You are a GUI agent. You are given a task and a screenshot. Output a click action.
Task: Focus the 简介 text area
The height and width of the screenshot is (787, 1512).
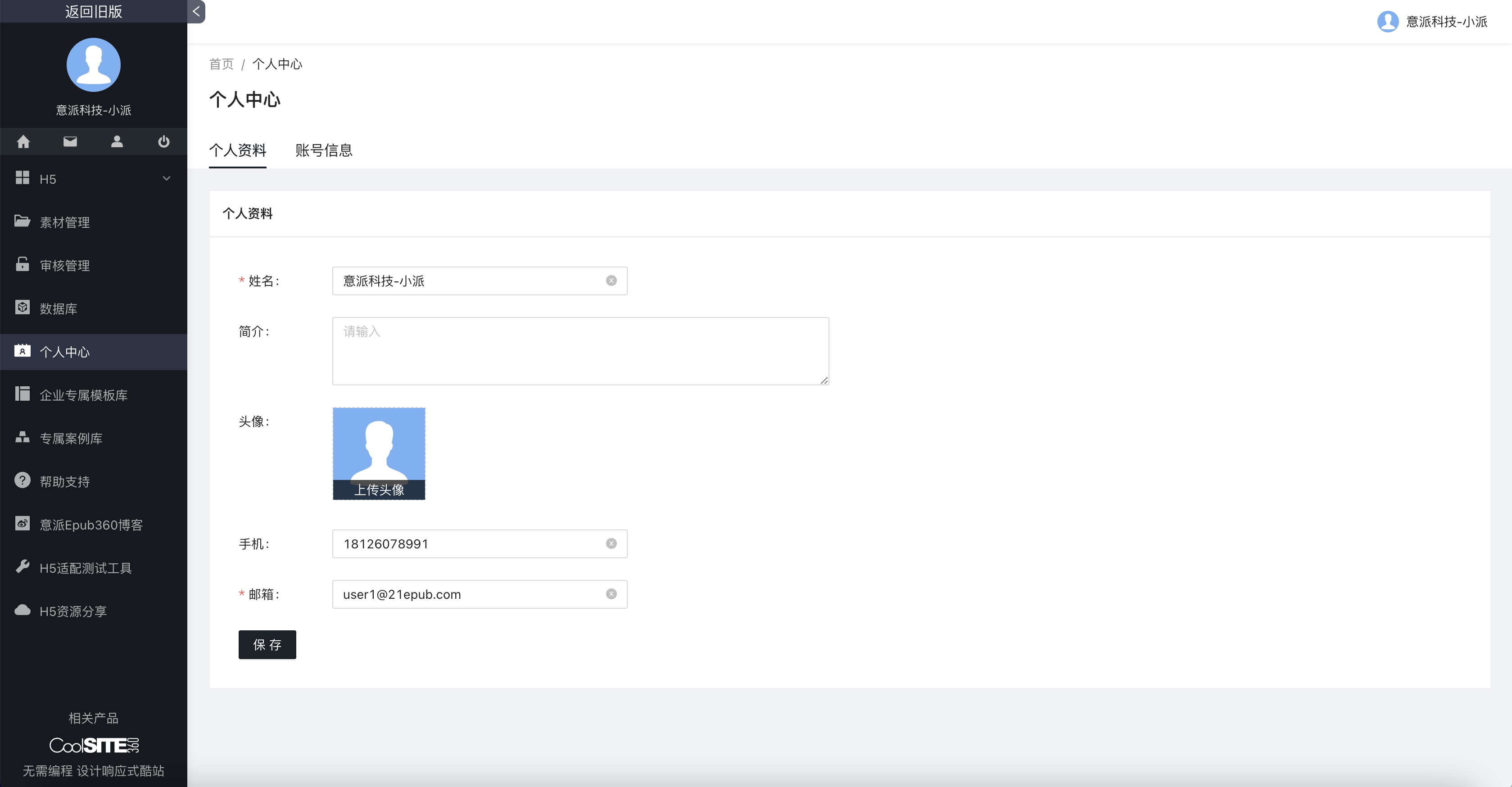(x=580, y=351)
